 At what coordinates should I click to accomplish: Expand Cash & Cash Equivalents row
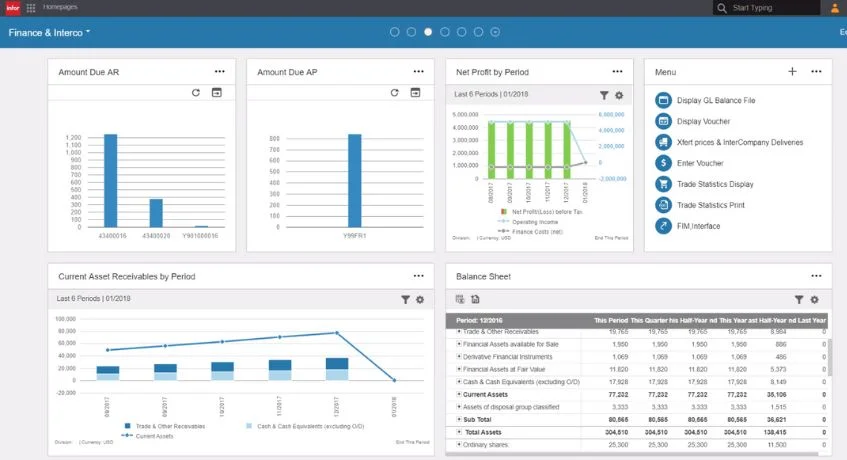click(459, 382)
